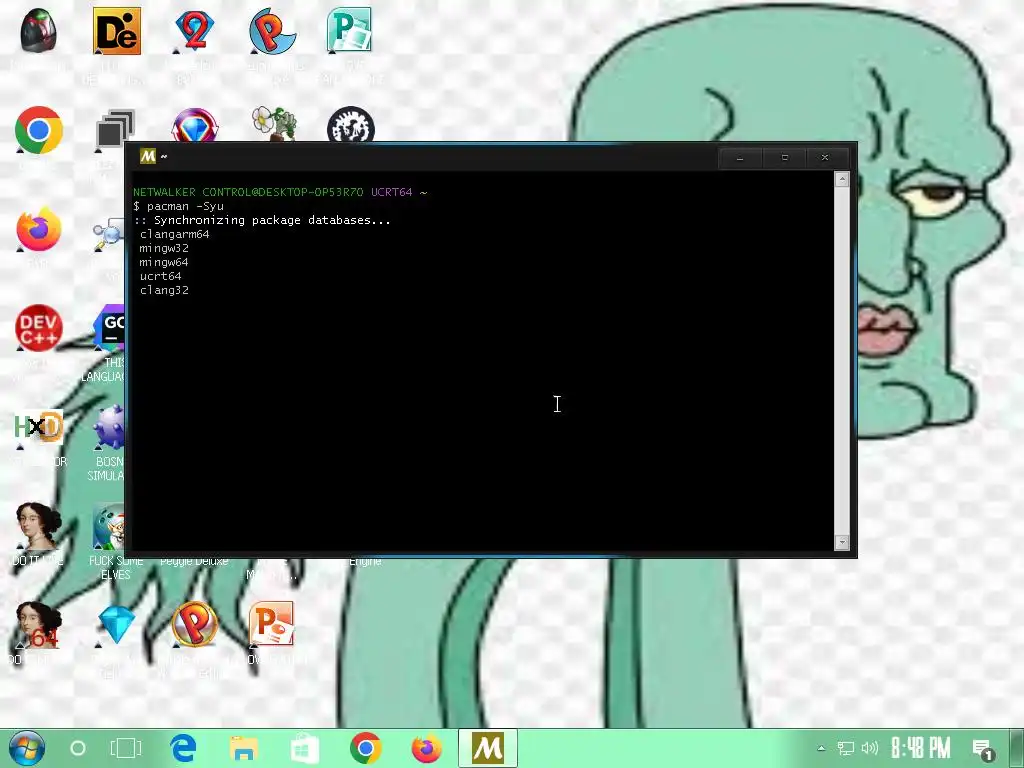The height and width of the screenshot is (768, 1024).
Task: Open Microsoft Store from the taskbar
Action: (304, 748)
